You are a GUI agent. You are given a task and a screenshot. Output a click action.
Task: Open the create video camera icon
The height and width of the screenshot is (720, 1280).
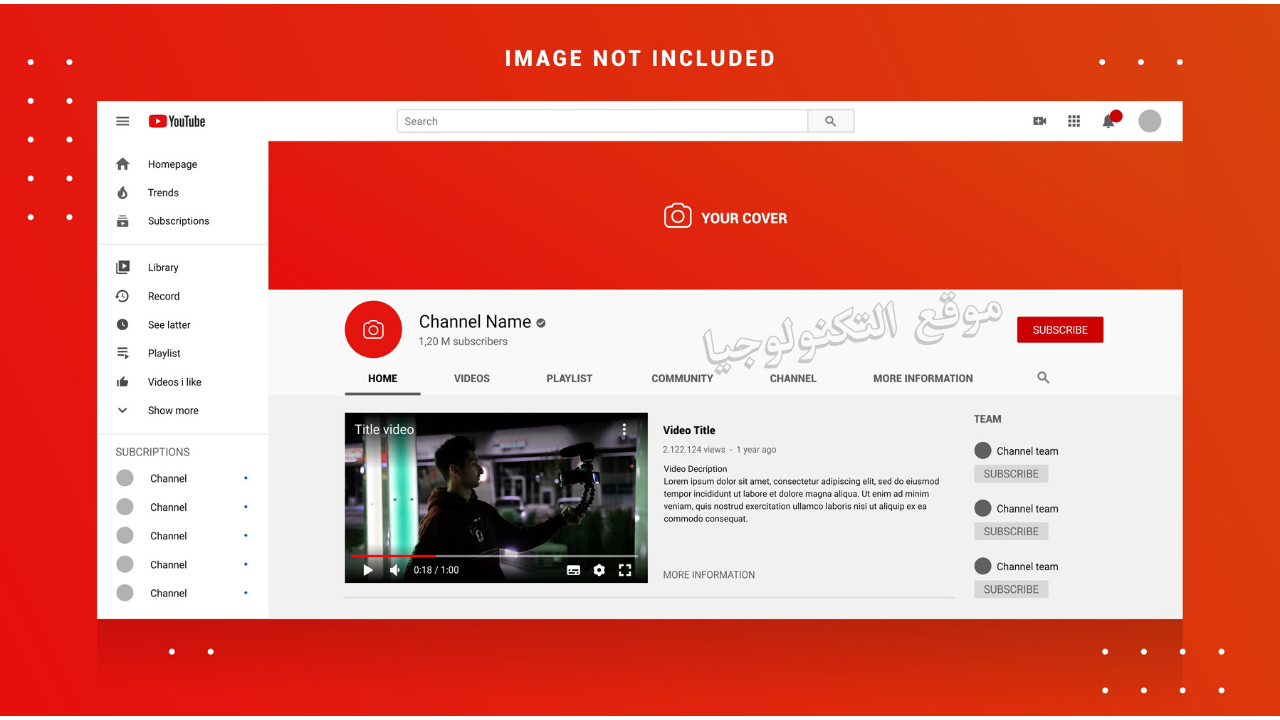tap(1040, 121)
